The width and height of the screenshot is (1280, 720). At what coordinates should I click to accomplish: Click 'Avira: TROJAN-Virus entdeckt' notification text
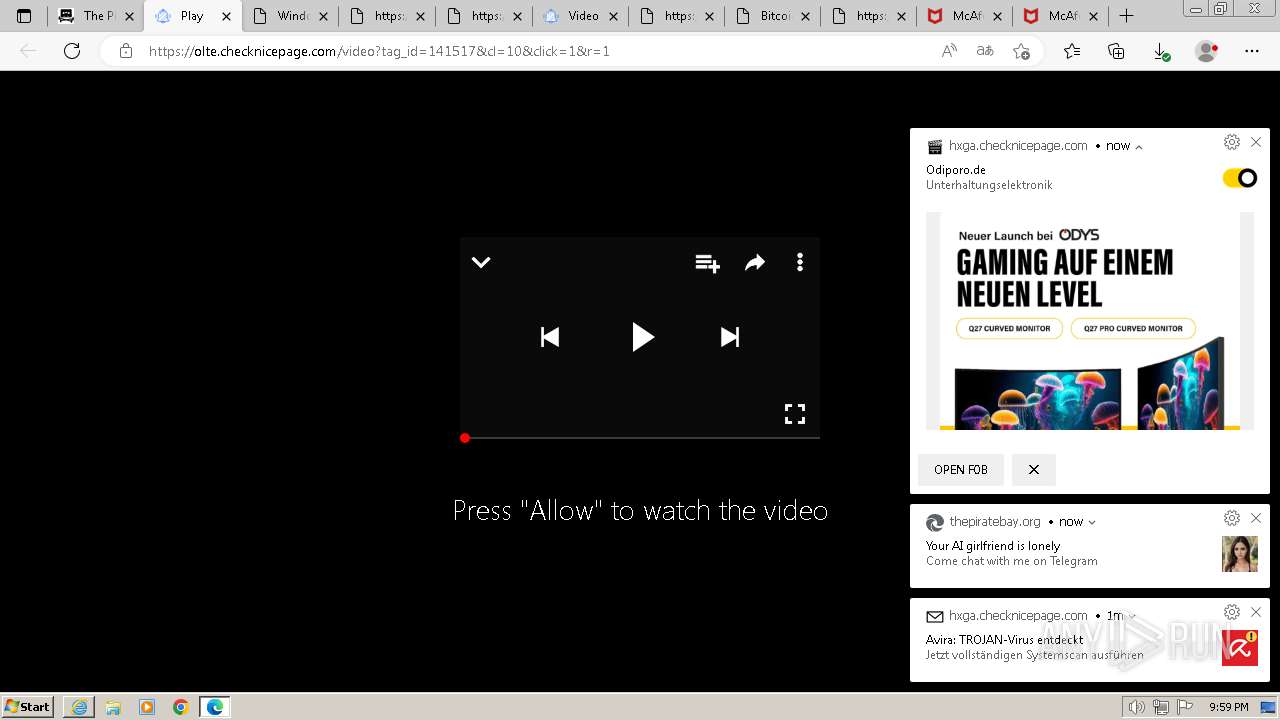click(x=1005, y=640)
